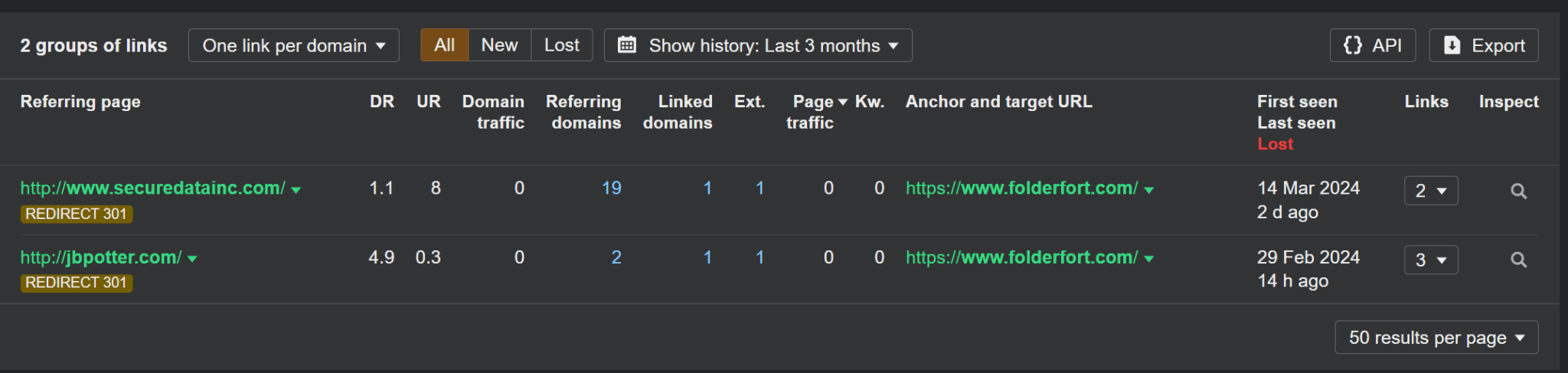The image size is (1568, 373).
Task: Open the 'One link per domain' dropdown
Action: [x=293, y=46]
